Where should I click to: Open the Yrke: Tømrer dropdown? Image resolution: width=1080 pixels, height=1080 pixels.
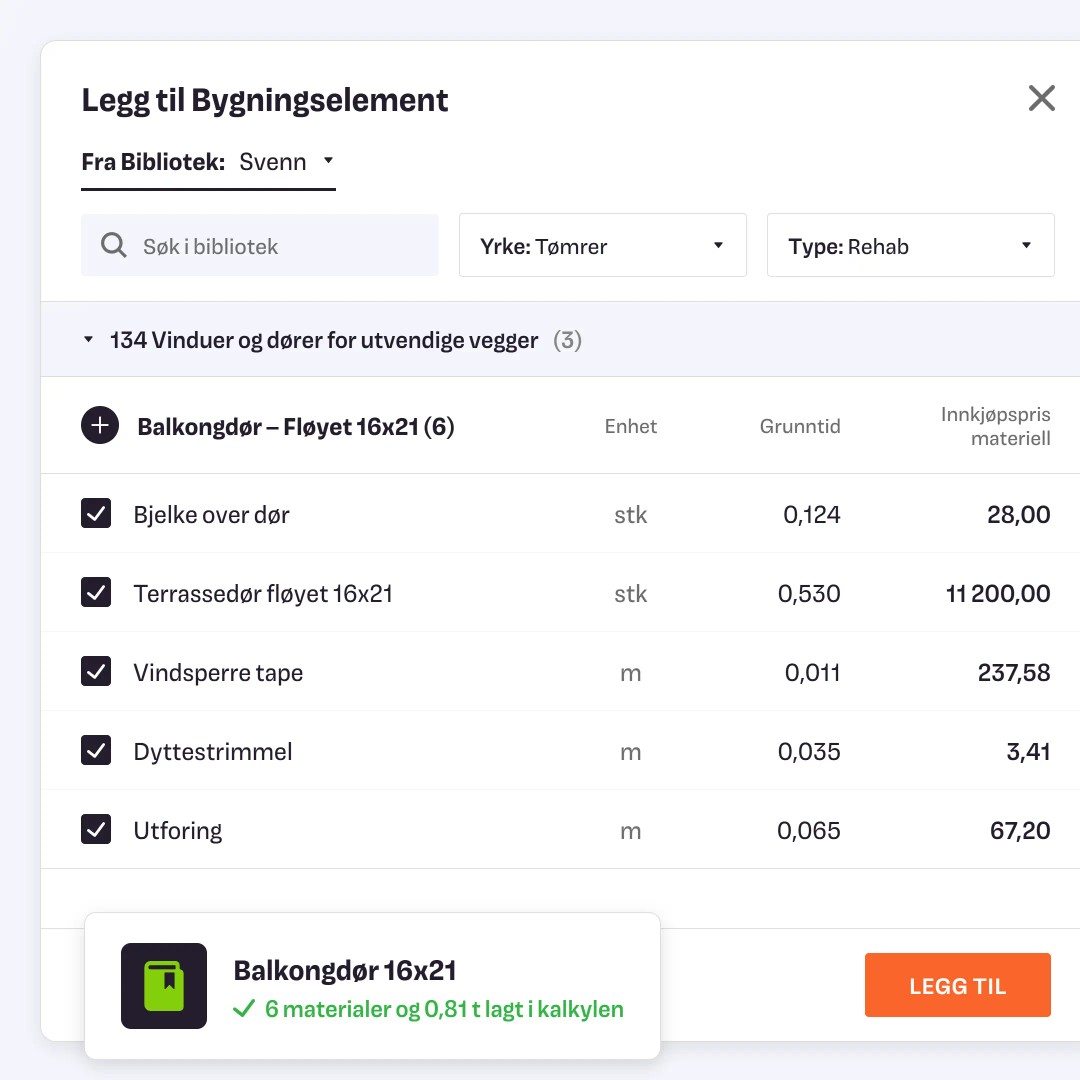click(603, 245)
